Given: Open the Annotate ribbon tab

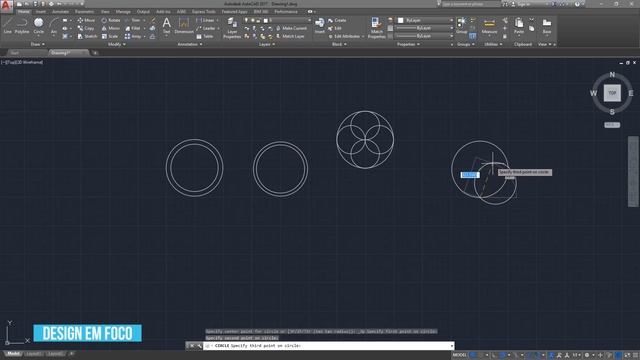Looking at the screenshot, I should tap(60, 12).
